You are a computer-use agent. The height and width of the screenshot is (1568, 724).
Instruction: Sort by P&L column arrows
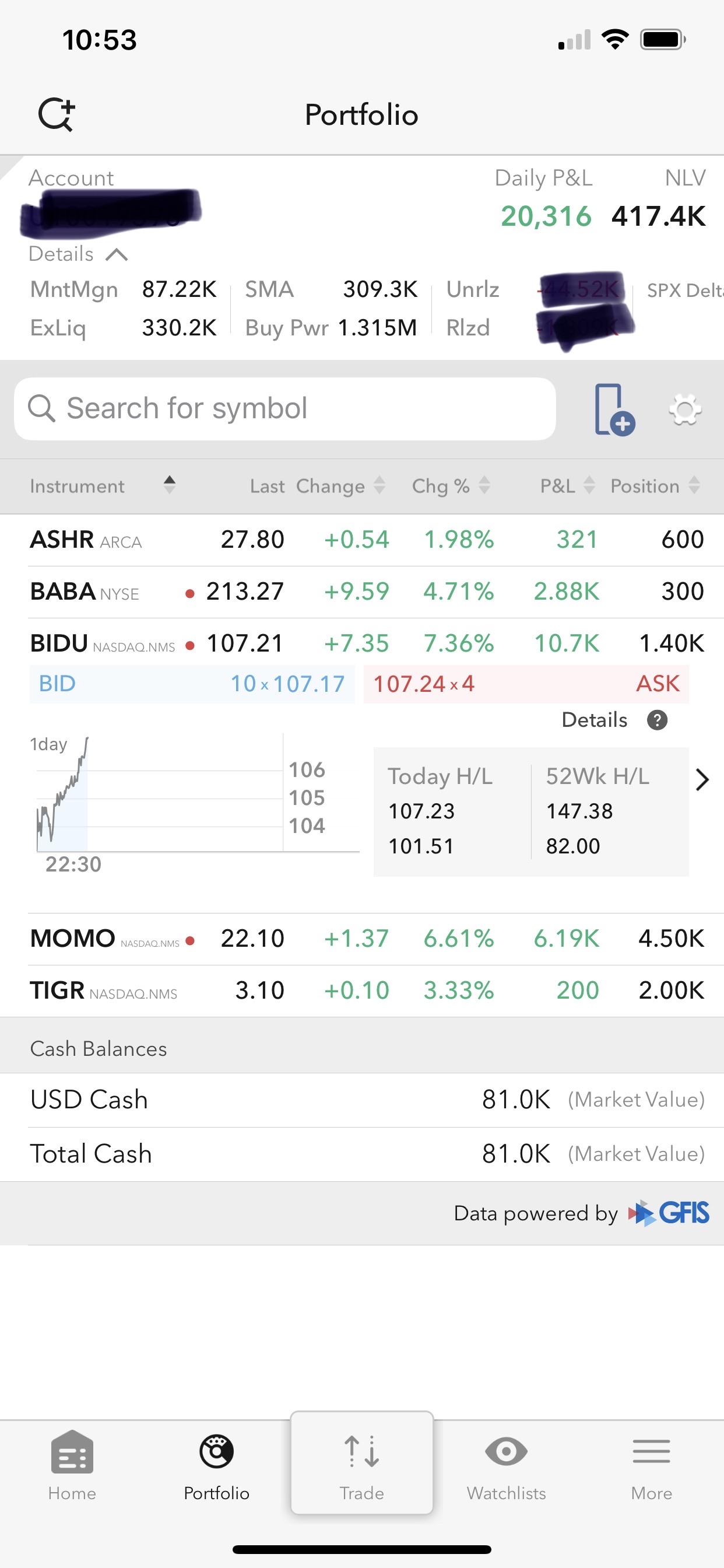(x=589, y=485)
